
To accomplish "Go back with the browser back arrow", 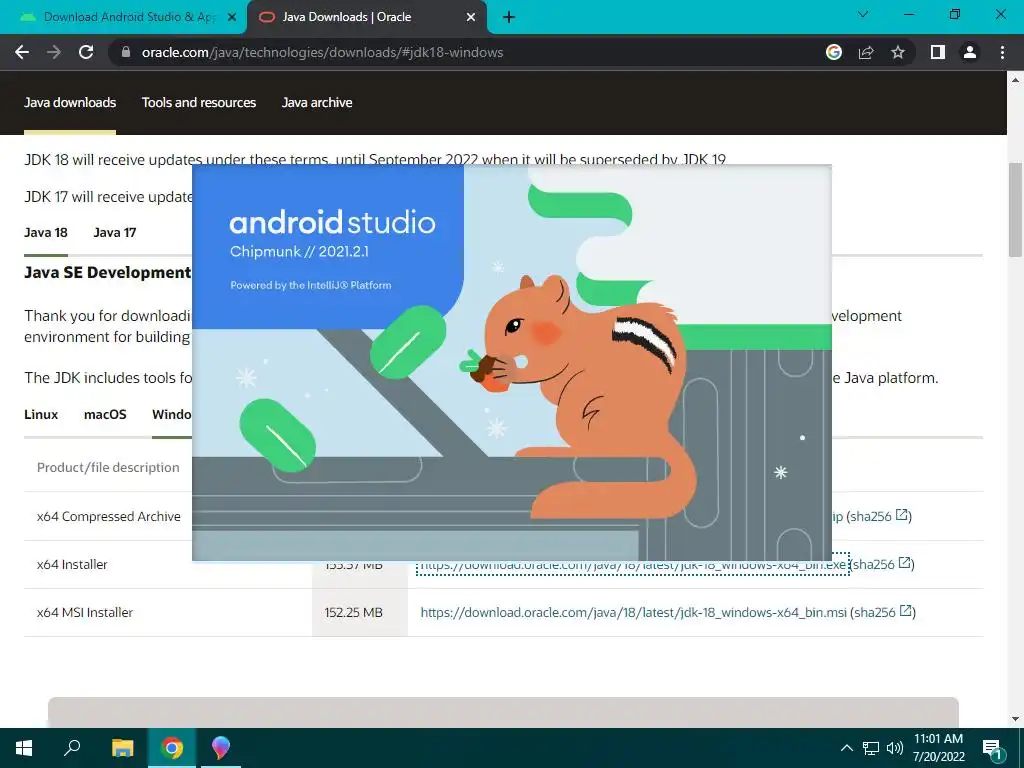I will click(x=22, y=52).
